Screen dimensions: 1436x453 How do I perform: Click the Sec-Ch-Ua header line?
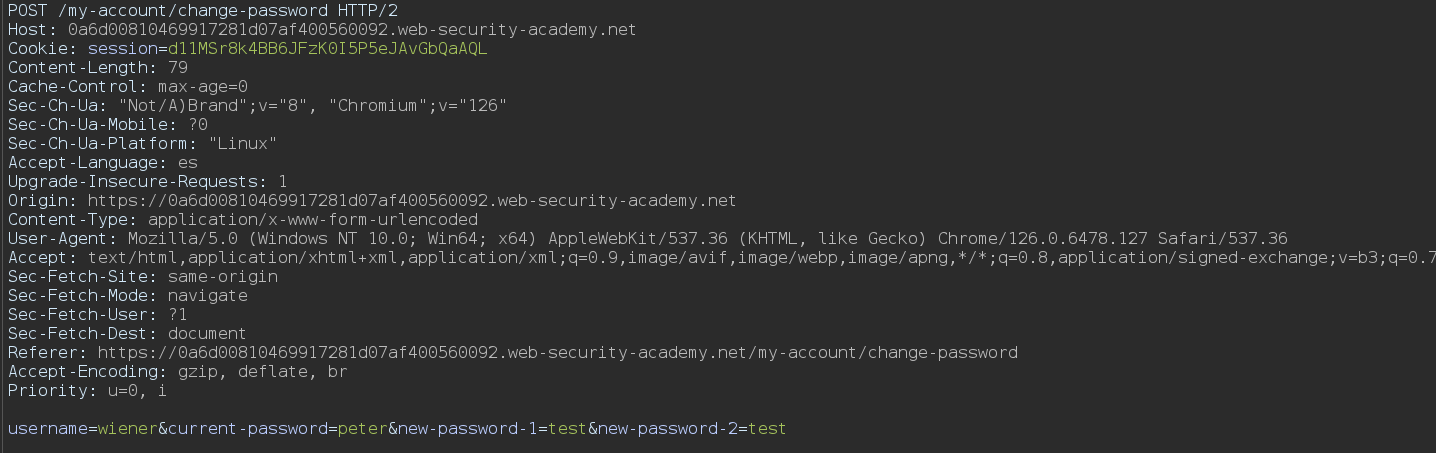(258, 105)
